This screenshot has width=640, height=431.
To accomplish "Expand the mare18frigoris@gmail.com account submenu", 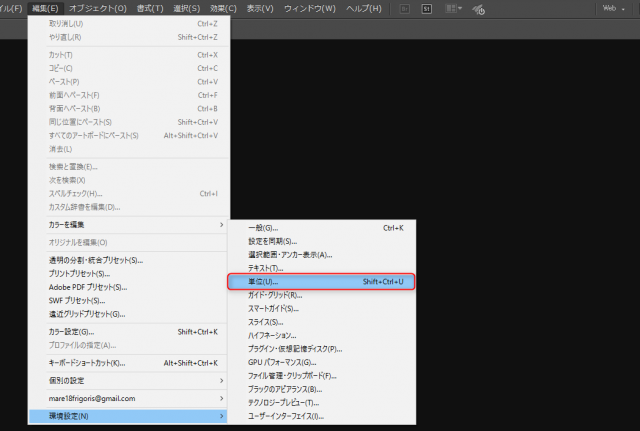I will (x=134, y=398).
